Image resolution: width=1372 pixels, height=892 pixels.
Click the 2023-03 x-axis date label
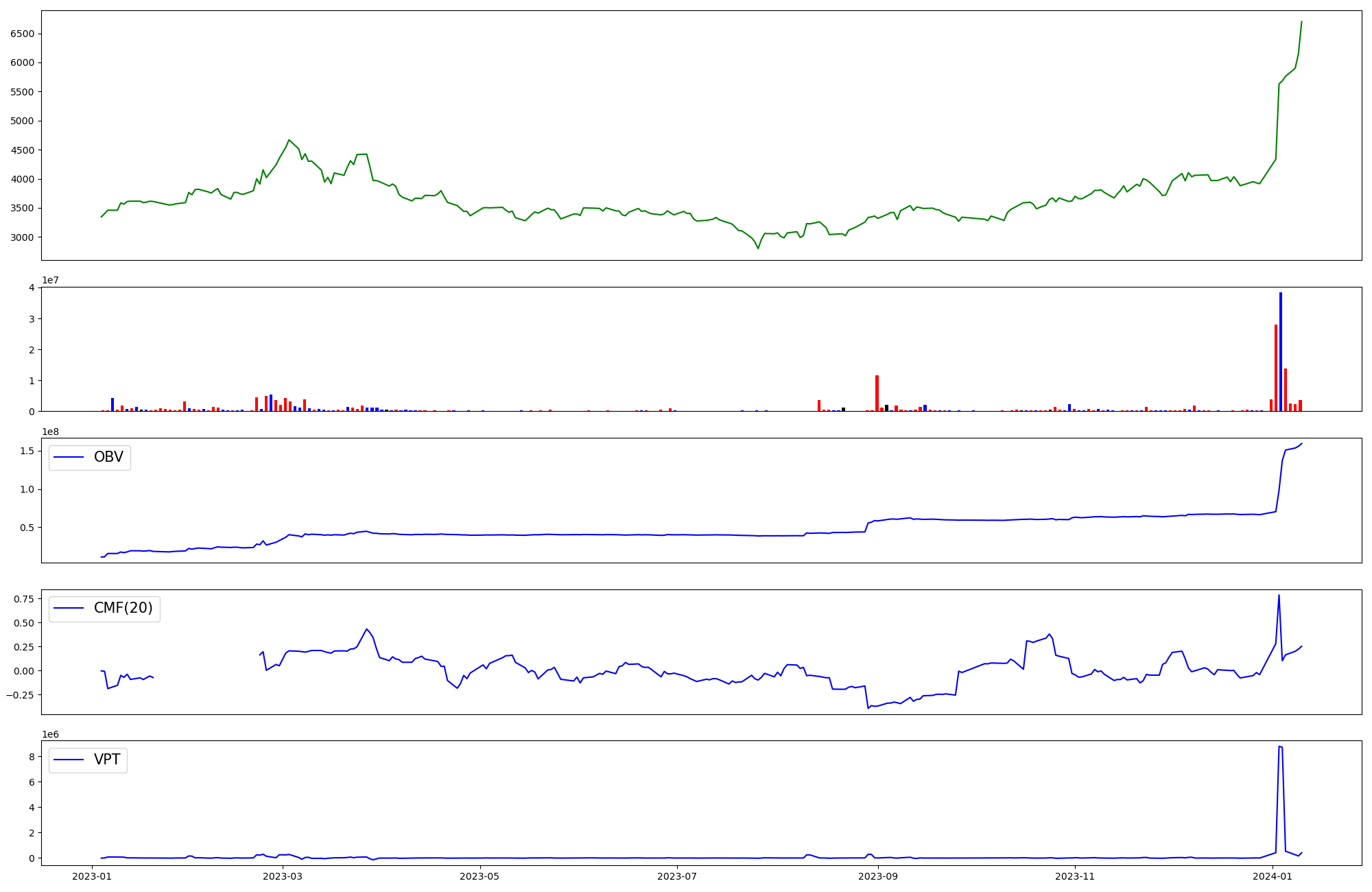[283, 876]
